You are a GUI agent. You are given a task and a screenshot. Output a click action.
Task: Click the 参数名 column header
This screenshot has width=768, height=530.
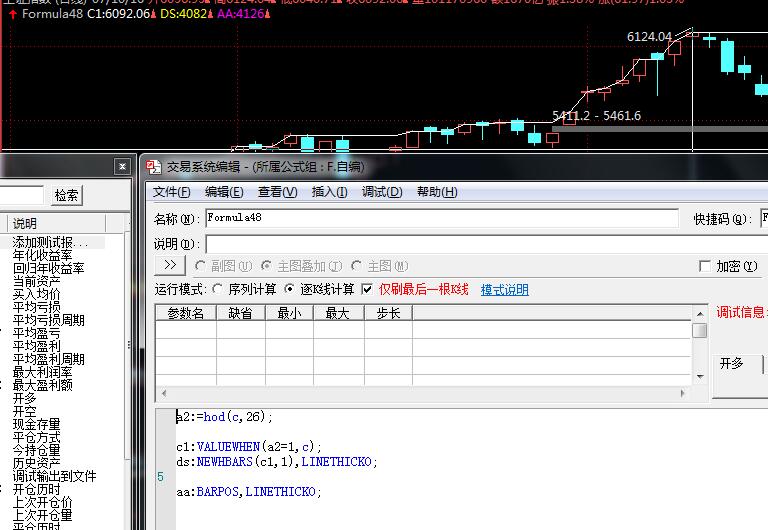coord(186,313)
